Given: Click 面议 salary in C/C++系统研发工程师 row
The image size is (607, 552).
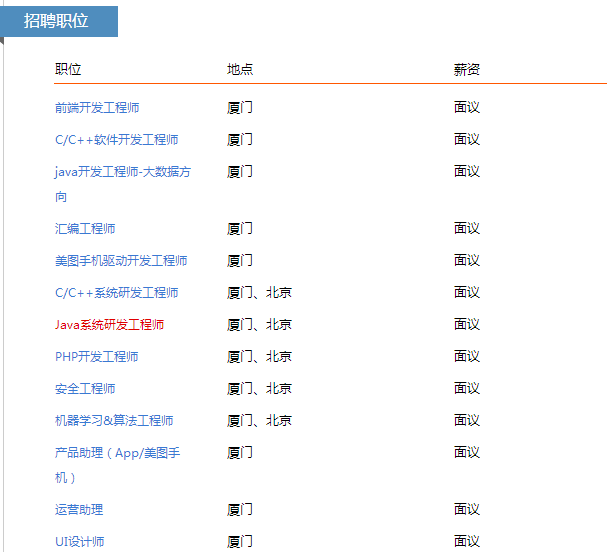Looking at the screenshot, I should point(466,292).
